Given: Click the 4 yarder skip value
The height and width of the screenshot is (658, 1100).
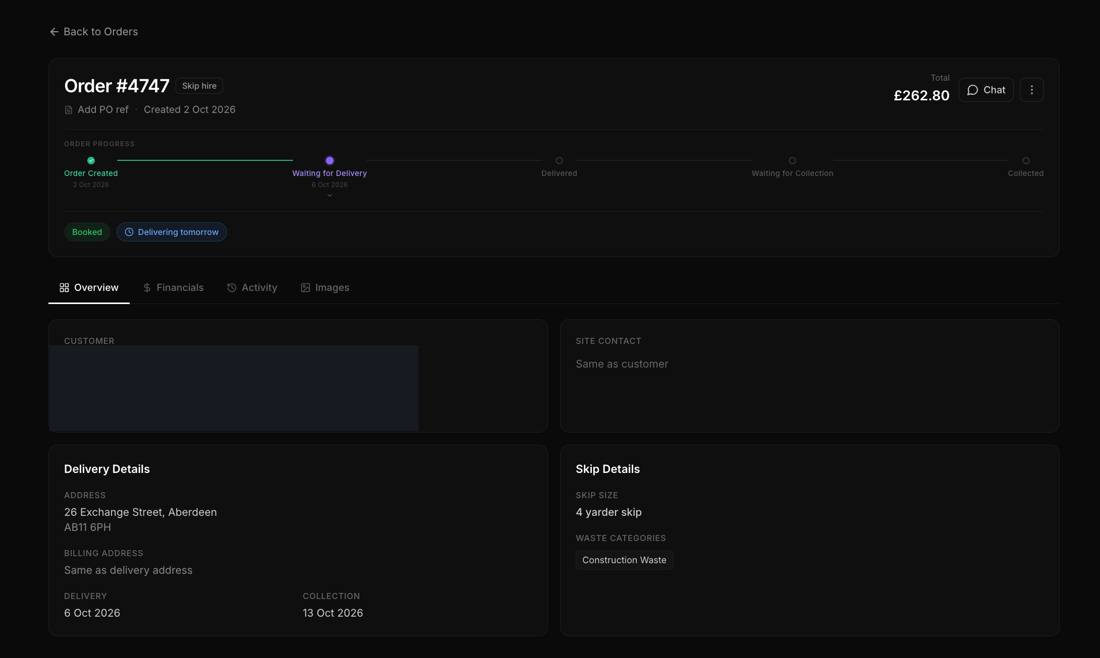Looking at the screenshot, I should (609, 512).
